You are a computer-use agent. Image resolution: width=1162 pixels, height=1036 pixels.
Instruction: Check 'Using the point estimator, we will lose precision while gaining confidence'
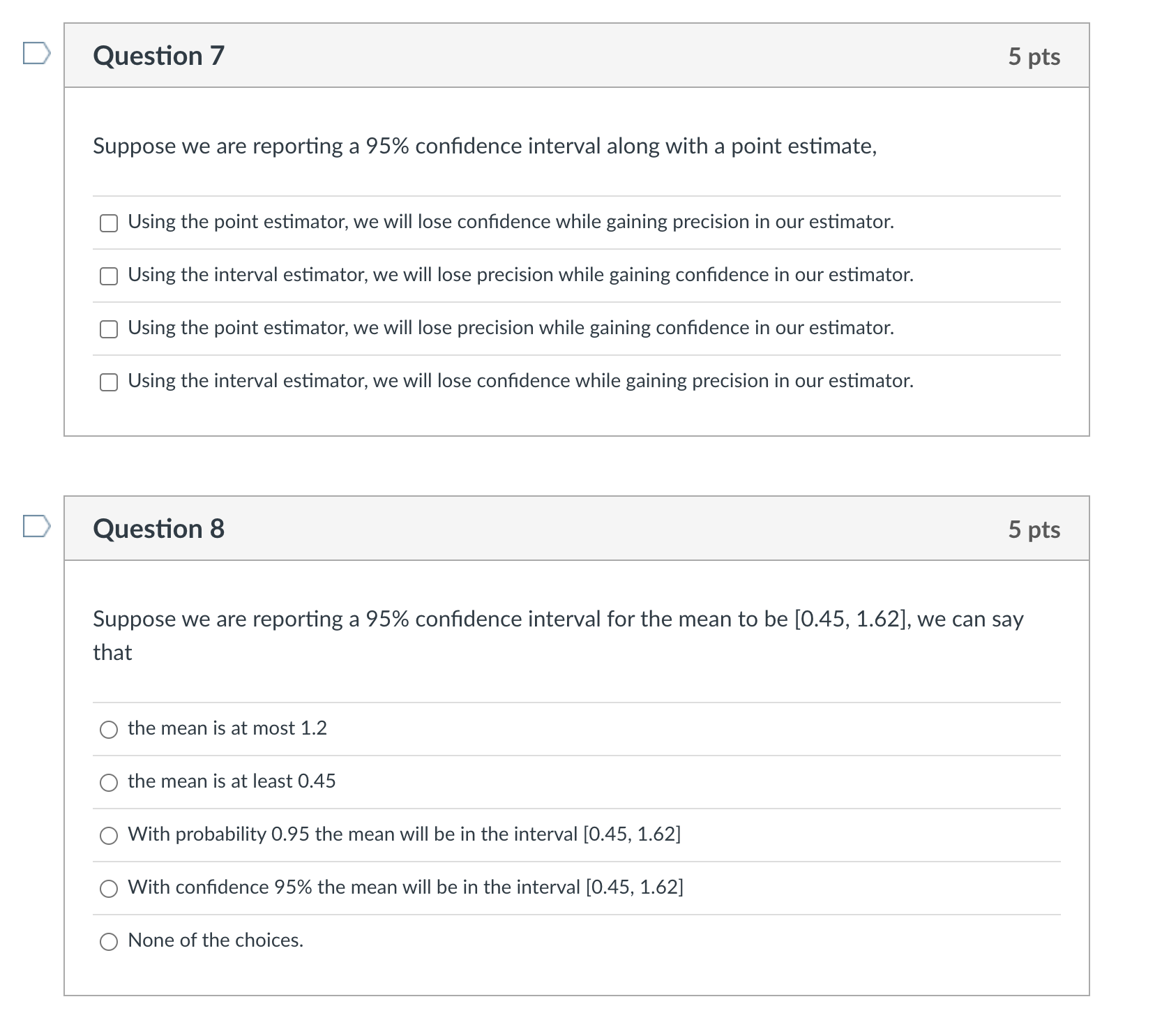tap(109, 329)
